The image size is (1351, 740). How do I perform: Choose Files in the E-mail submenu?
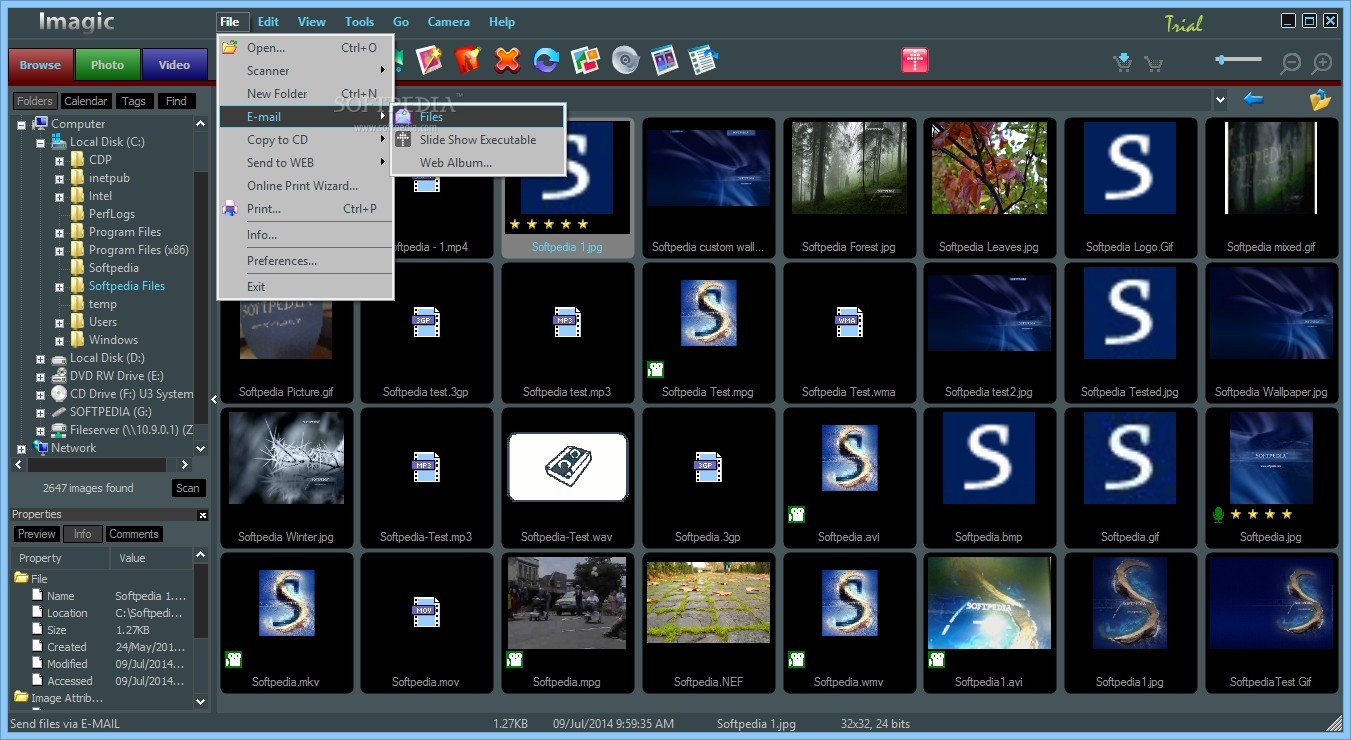[478, 117]
